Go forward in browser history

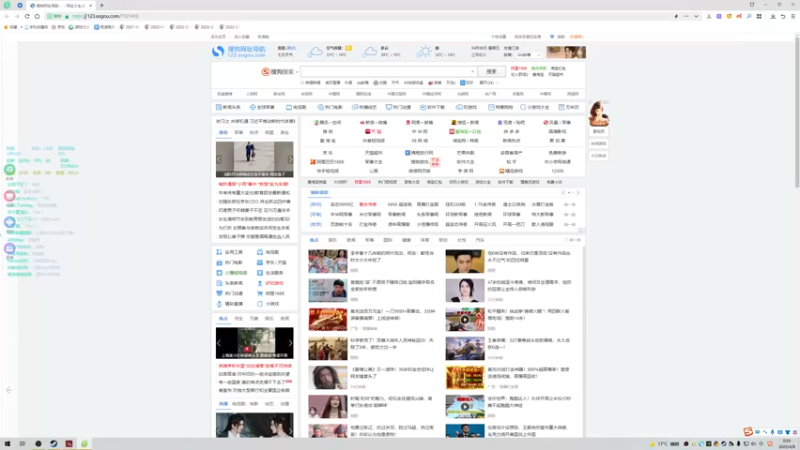point(17,16)
